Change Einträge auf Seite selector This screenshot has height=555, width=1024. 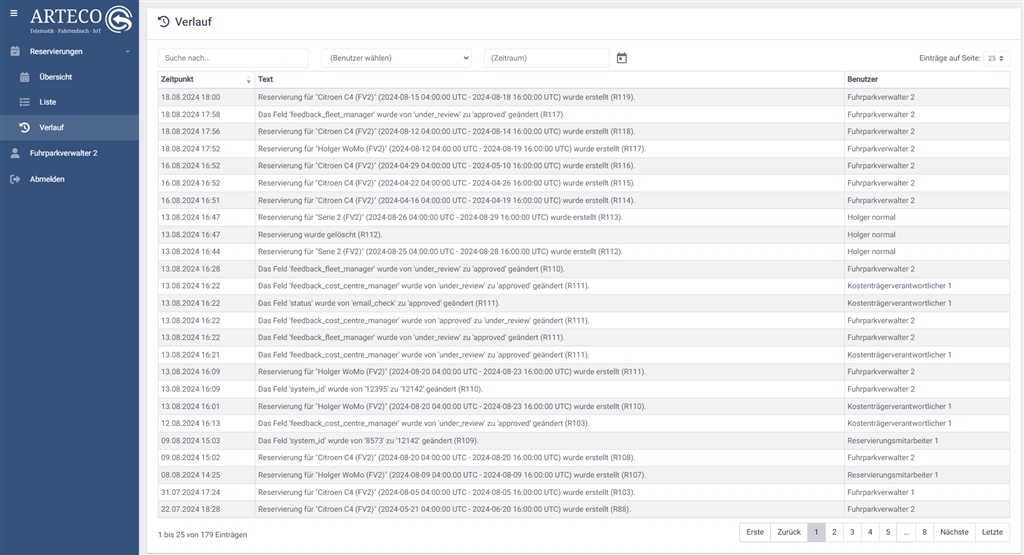(997, 58)
